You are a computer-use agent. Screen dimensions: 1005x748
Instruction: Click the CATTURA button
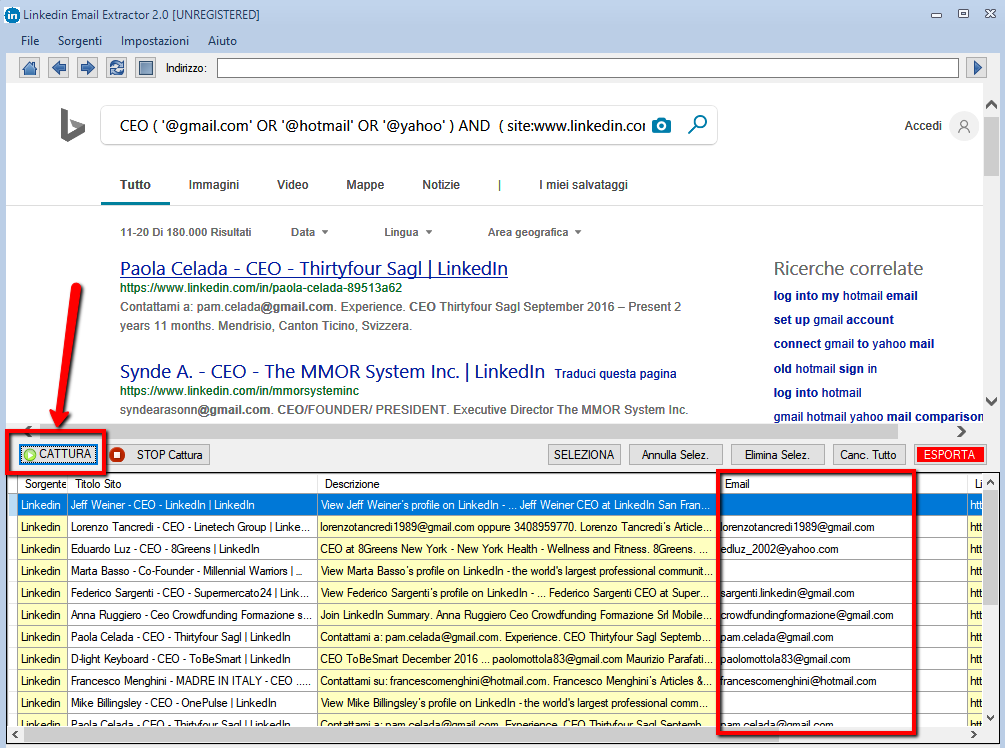(x=58, y=454)
